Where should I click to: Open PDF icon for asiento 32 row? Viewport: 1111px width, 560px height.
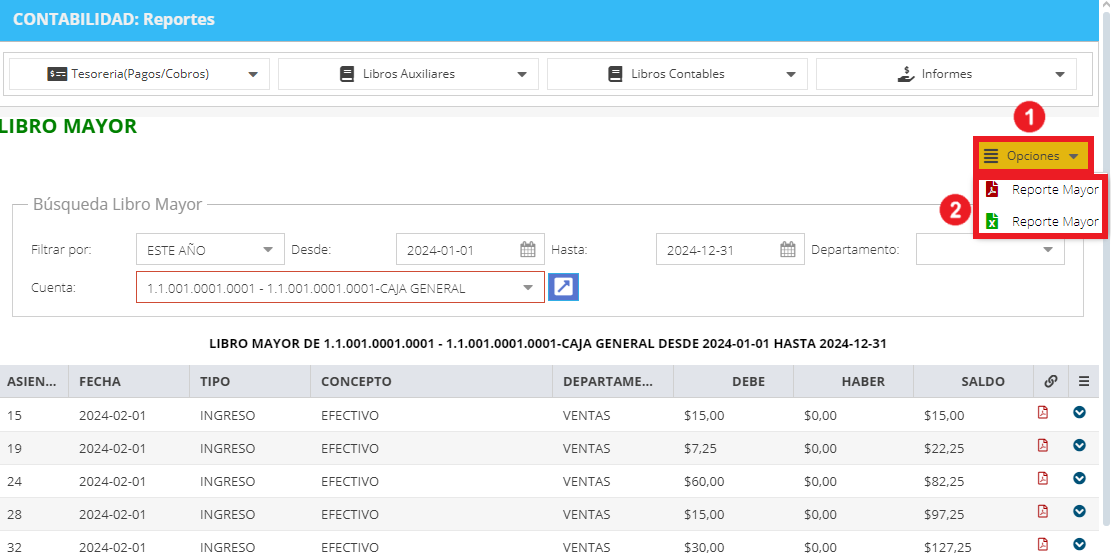tap(1042, 544)
